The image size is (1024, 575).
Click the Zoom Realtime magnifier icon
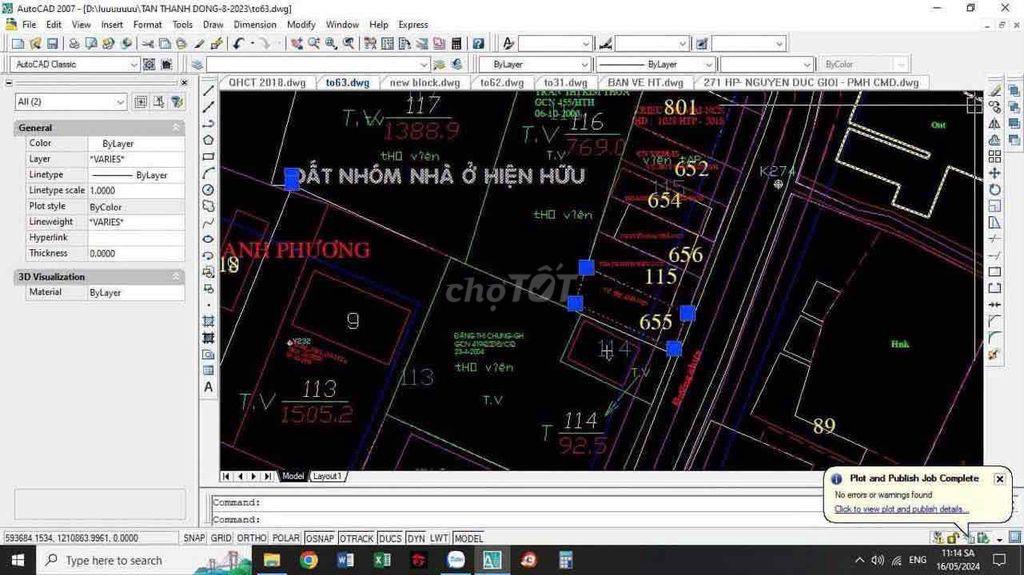coord(314,44)
